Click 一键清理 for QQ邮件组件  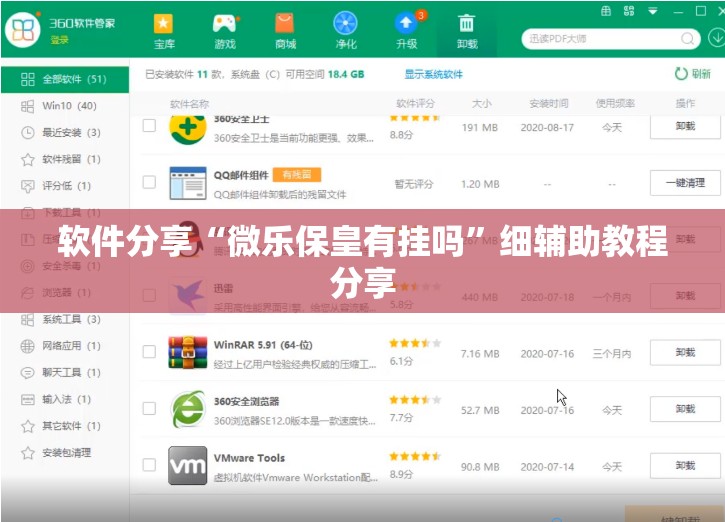click(685, 183)
